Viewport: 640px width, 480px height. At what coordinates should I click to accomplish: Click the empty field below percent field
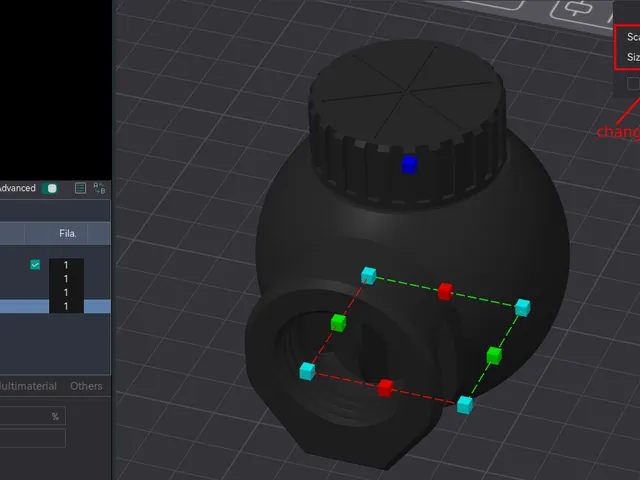tap(33, 438)
